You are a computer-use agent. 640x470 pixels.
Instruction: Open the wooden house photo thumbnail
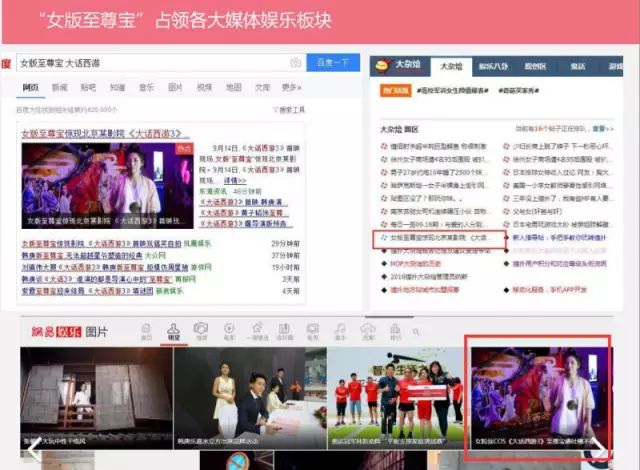tap(96, 398)
